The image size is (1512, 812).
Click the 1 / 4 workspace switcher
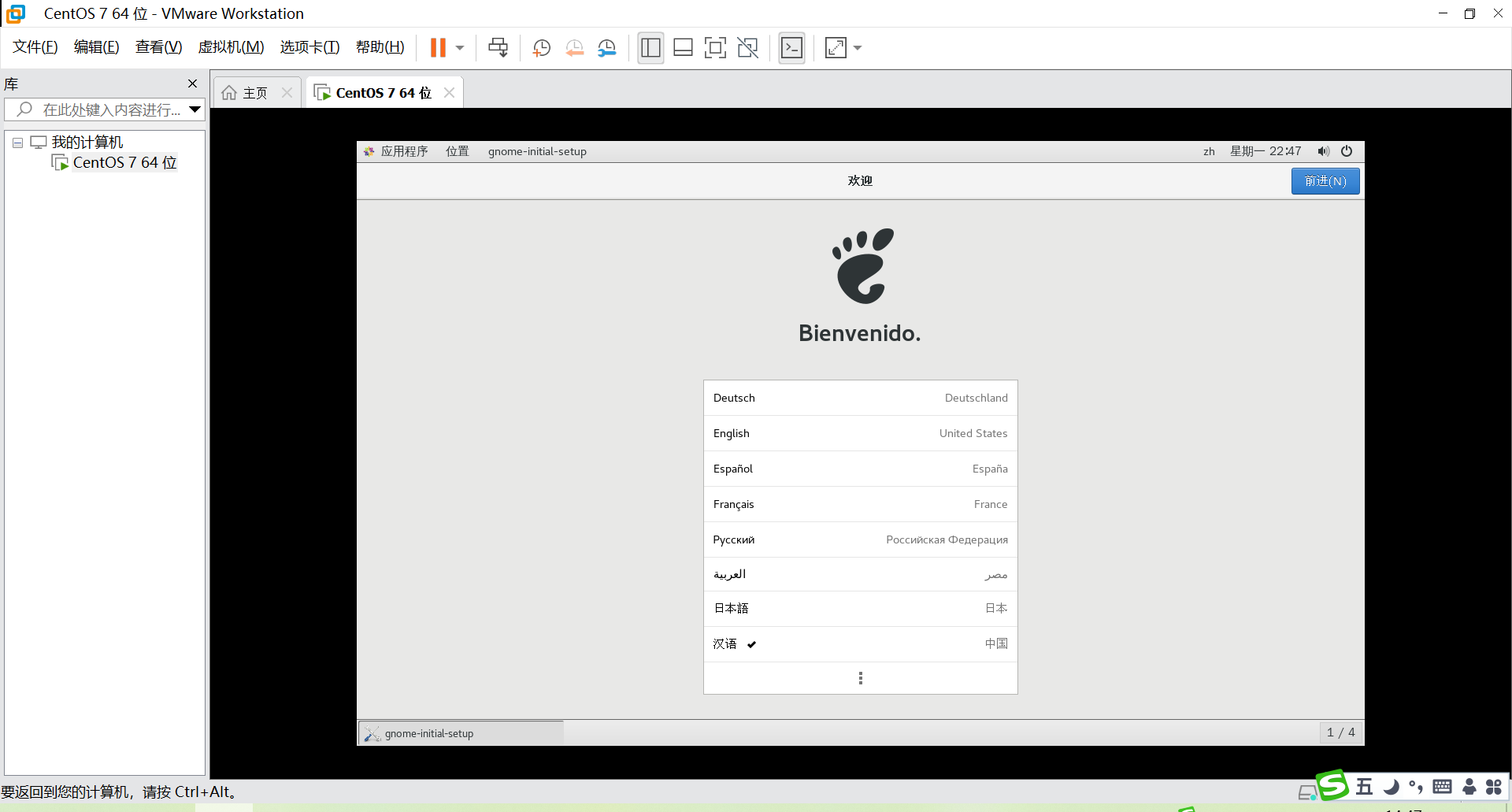1340,732
